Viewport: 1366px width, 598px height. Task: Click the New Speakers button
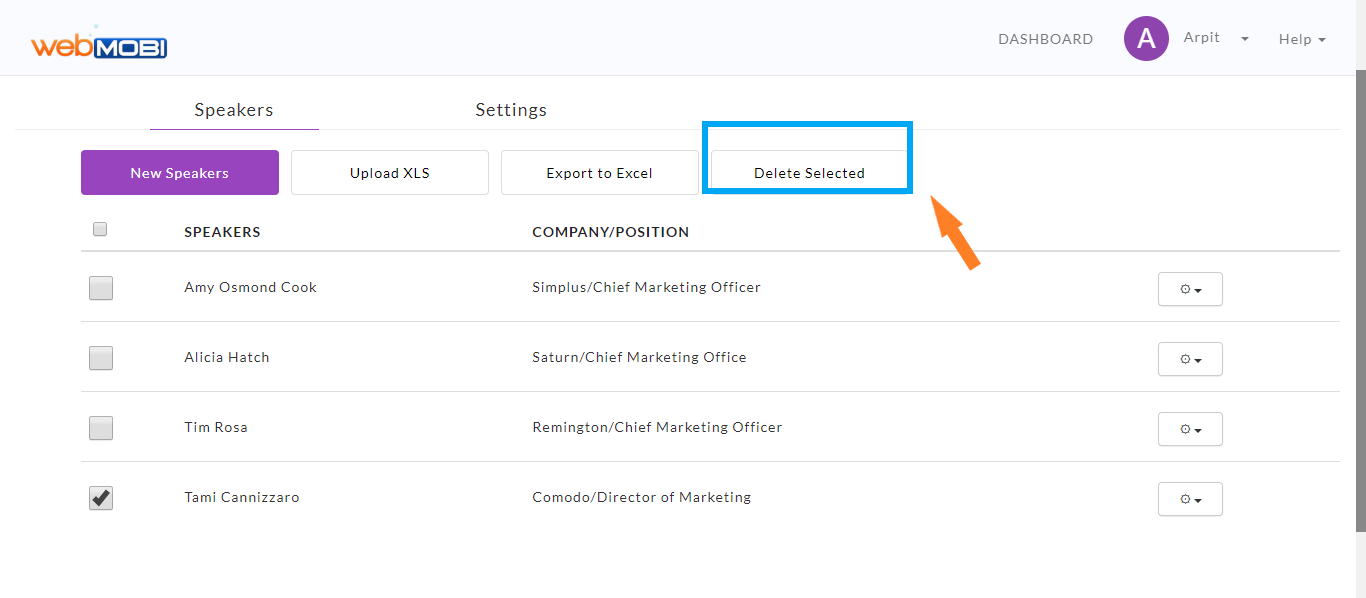[x=180, y=172]
